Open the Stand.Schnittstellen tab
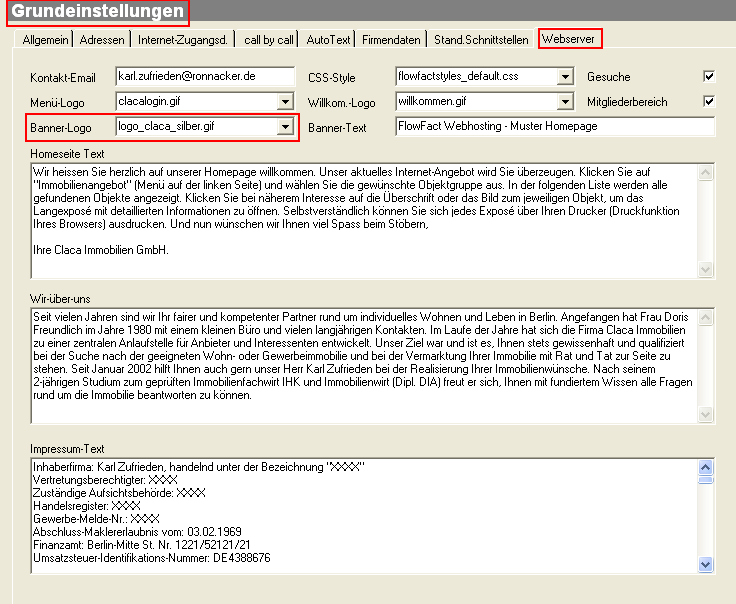Viewport: 736px width, 604px height. coord(481,40)
